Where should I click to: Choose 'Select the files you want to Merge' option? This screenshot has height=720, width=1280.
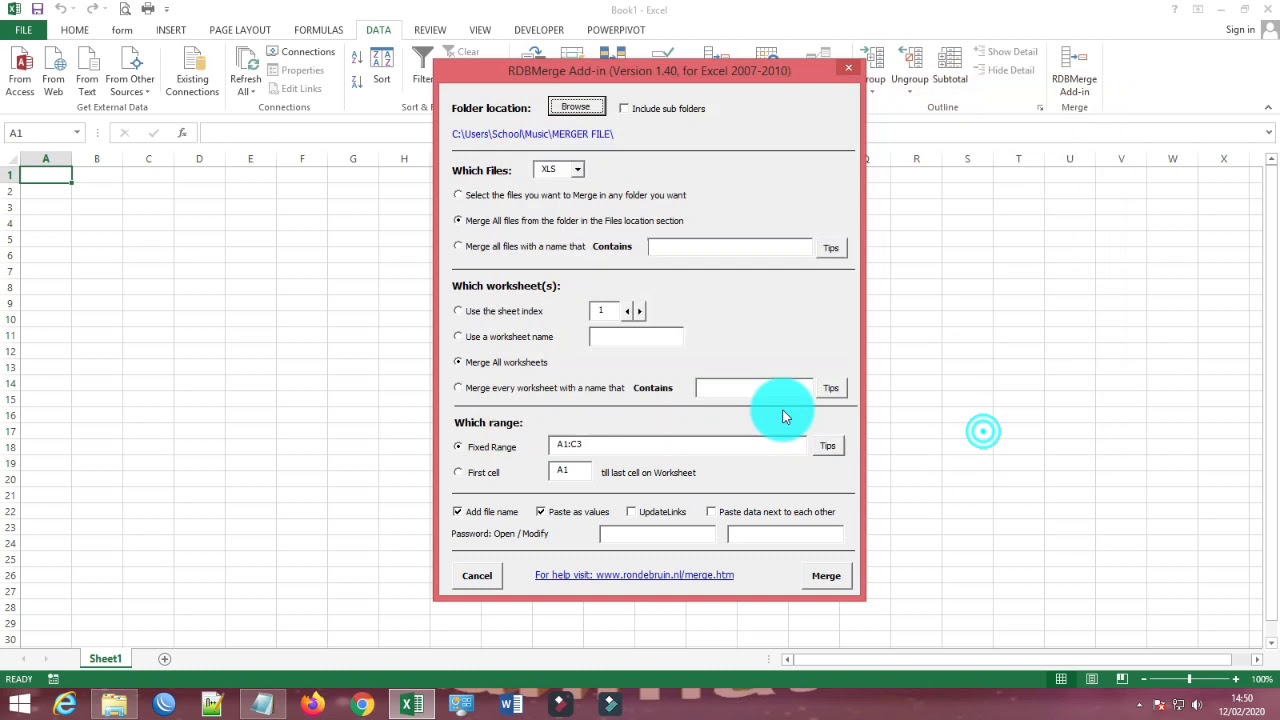click(458, 195)
